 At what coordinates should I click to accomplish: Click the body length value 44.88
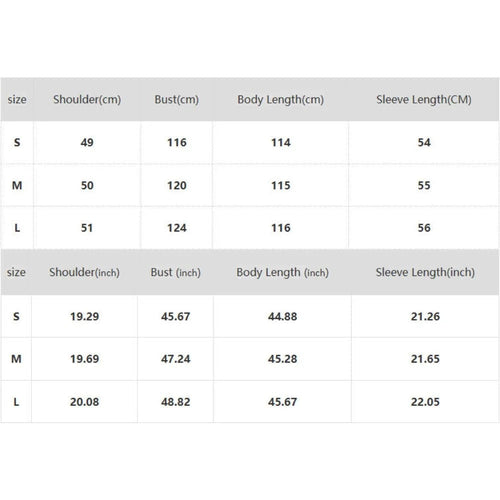click(283, 316)
